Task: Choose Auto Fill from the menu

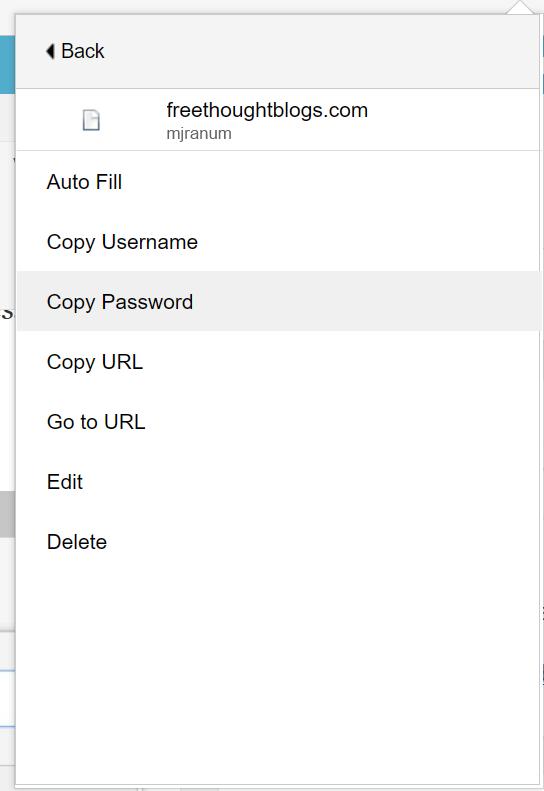Action: point(278,182)
